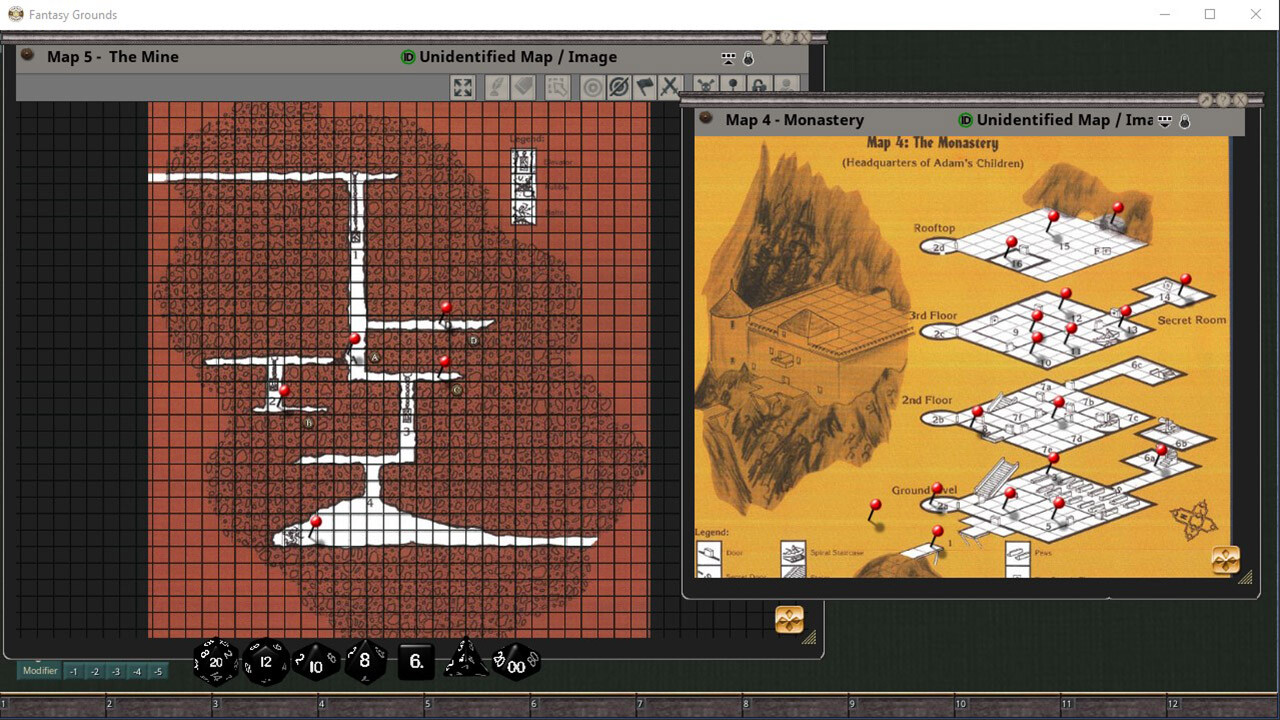Open the round menu button beside Map 5 title
The image size is (1280, 720).
pyautogui.click(x=28, y=56)
